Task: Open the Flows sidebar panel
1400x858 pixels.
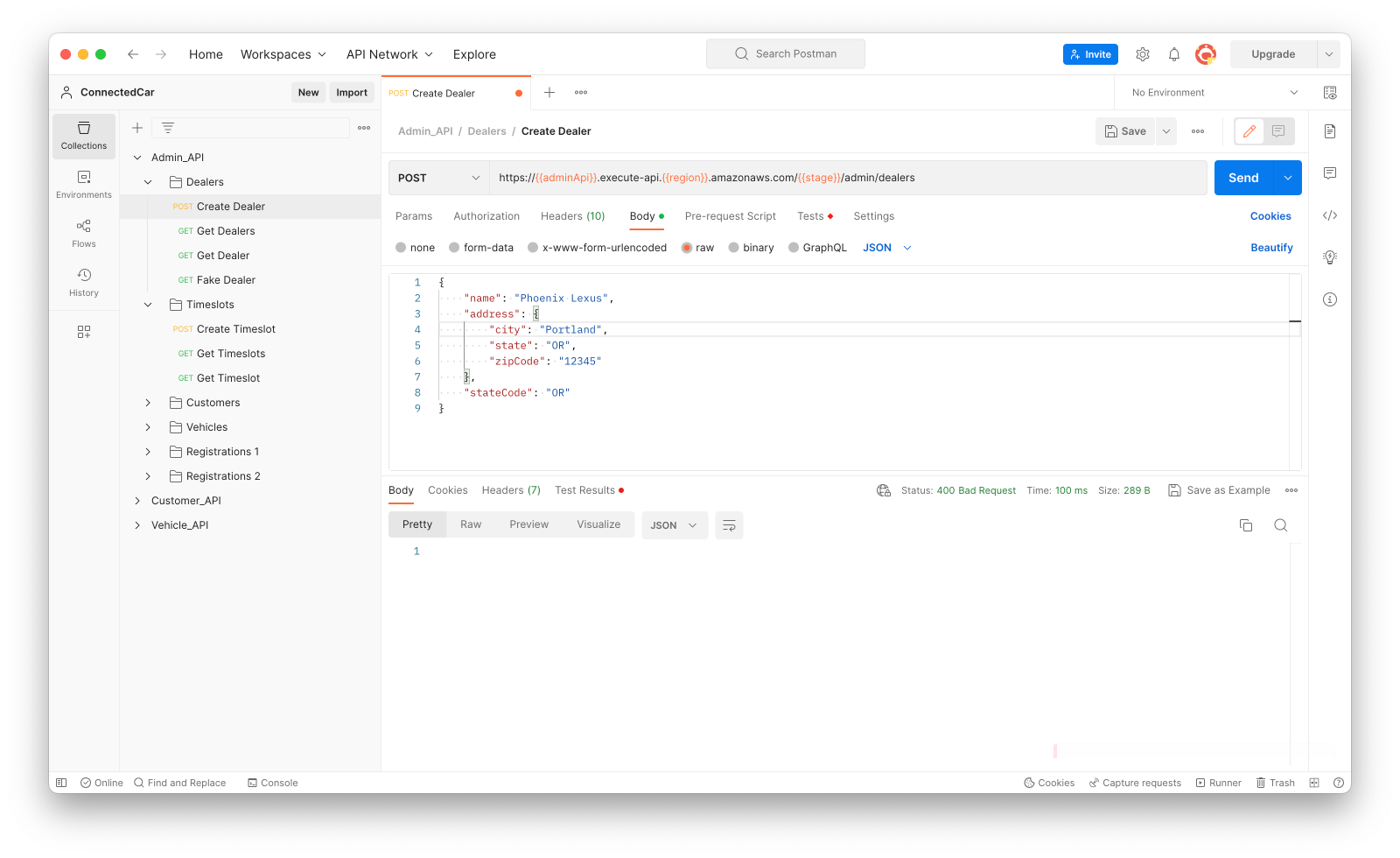Action: point(84,234)
